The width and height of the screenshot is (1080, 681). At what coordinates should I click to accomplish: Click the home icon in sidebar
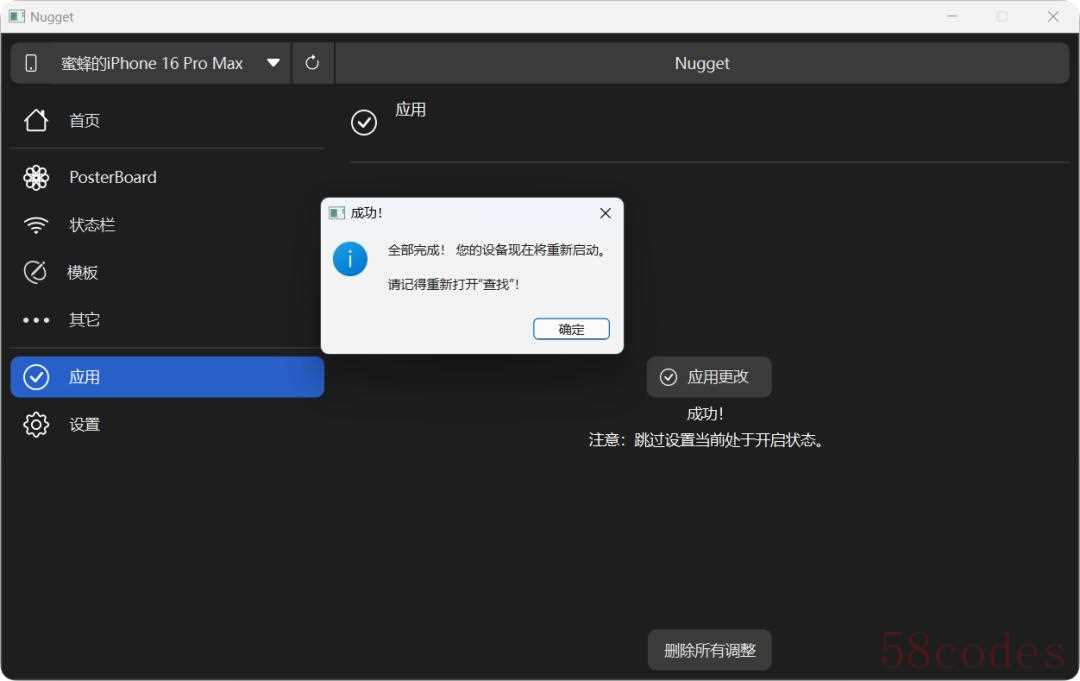point(36,121)
